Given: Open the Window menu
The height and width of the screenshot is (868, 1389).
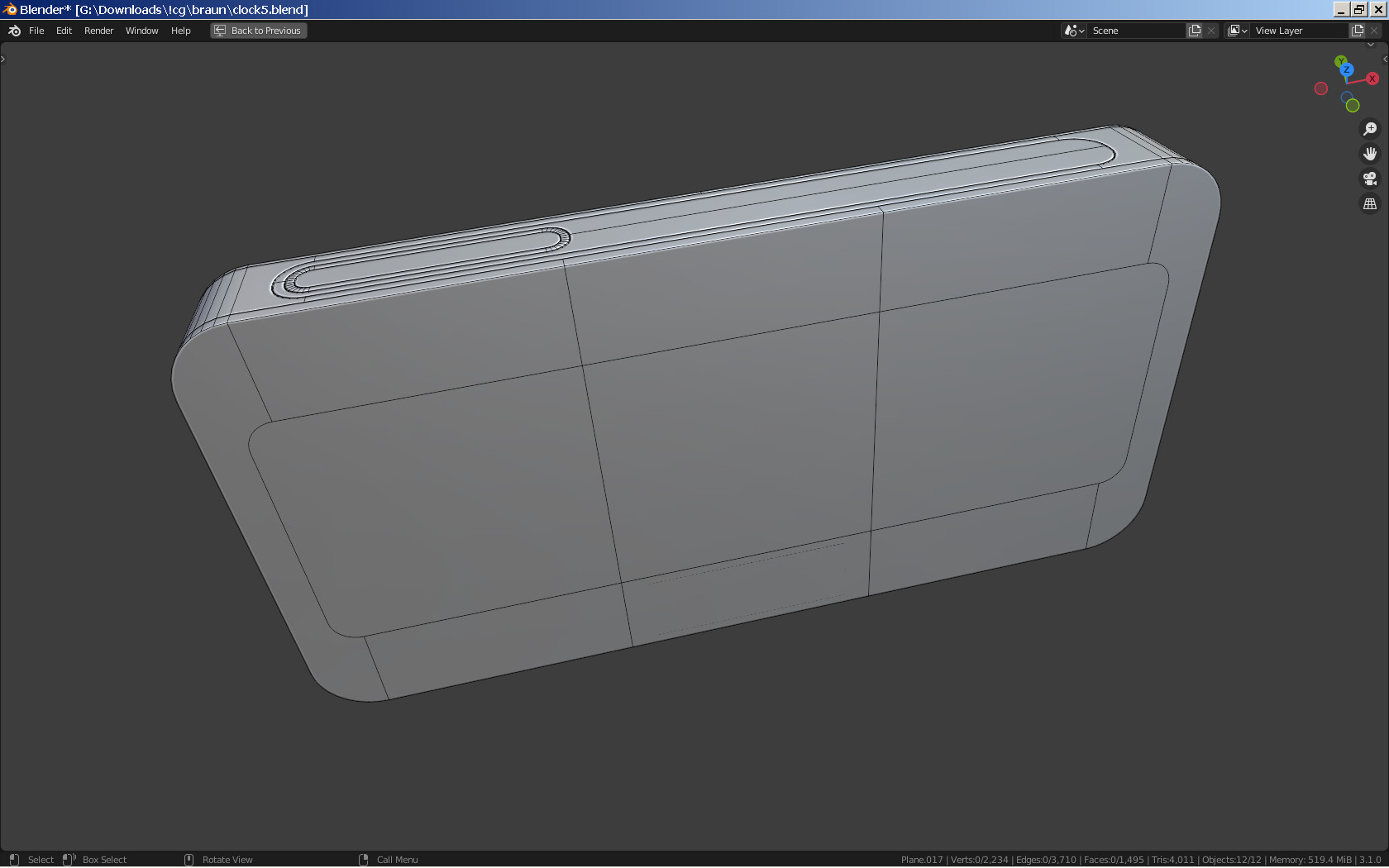Looking at the screenshot, I should coord(141,31).
